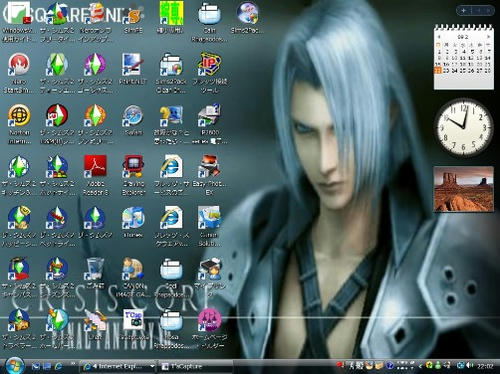Show hidden tray icons with the arrow
This screenshot has width=500, height=374.
[x=420, y=366]
